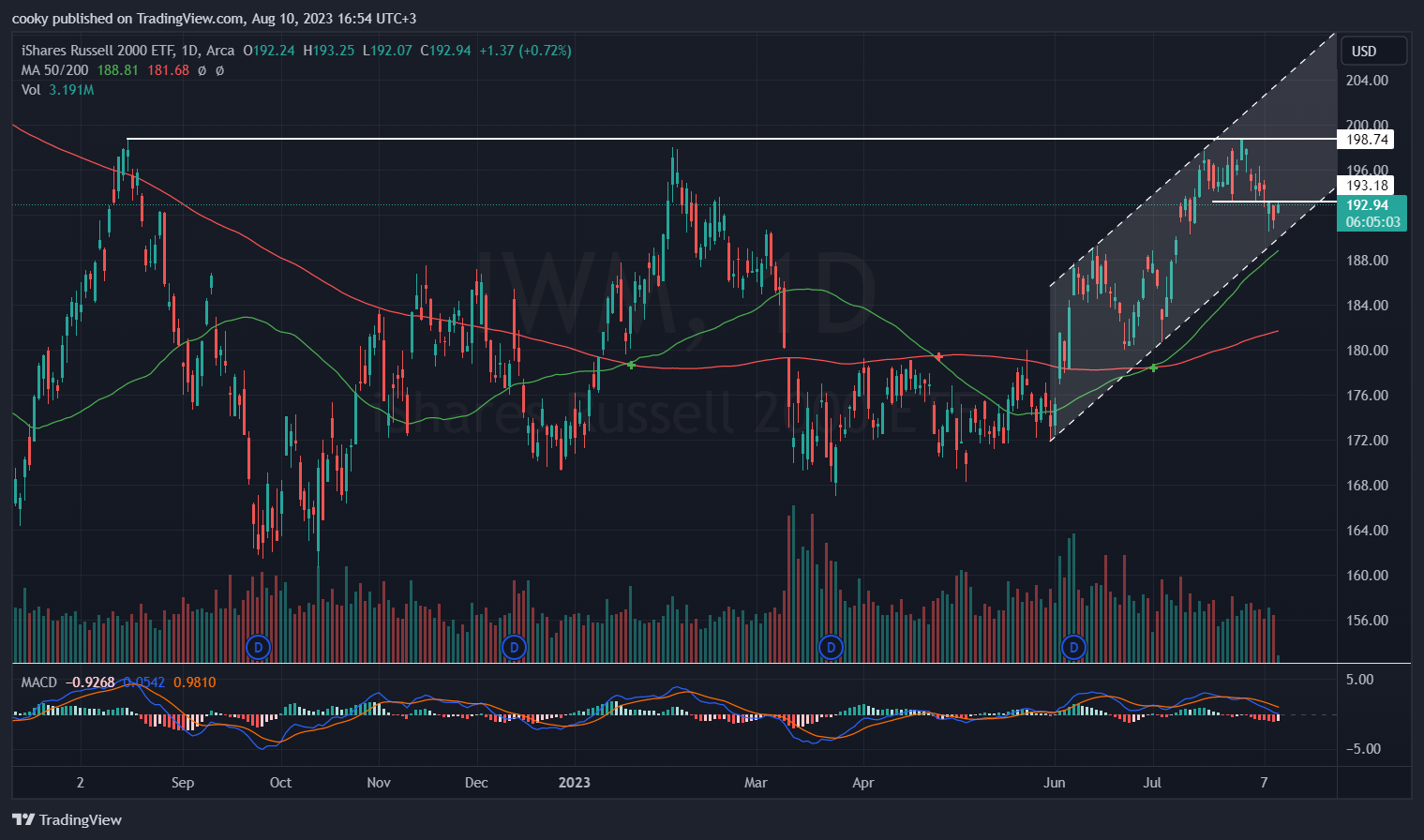Click the close value C192.94

pyautogui.click(x=445, y=51)
